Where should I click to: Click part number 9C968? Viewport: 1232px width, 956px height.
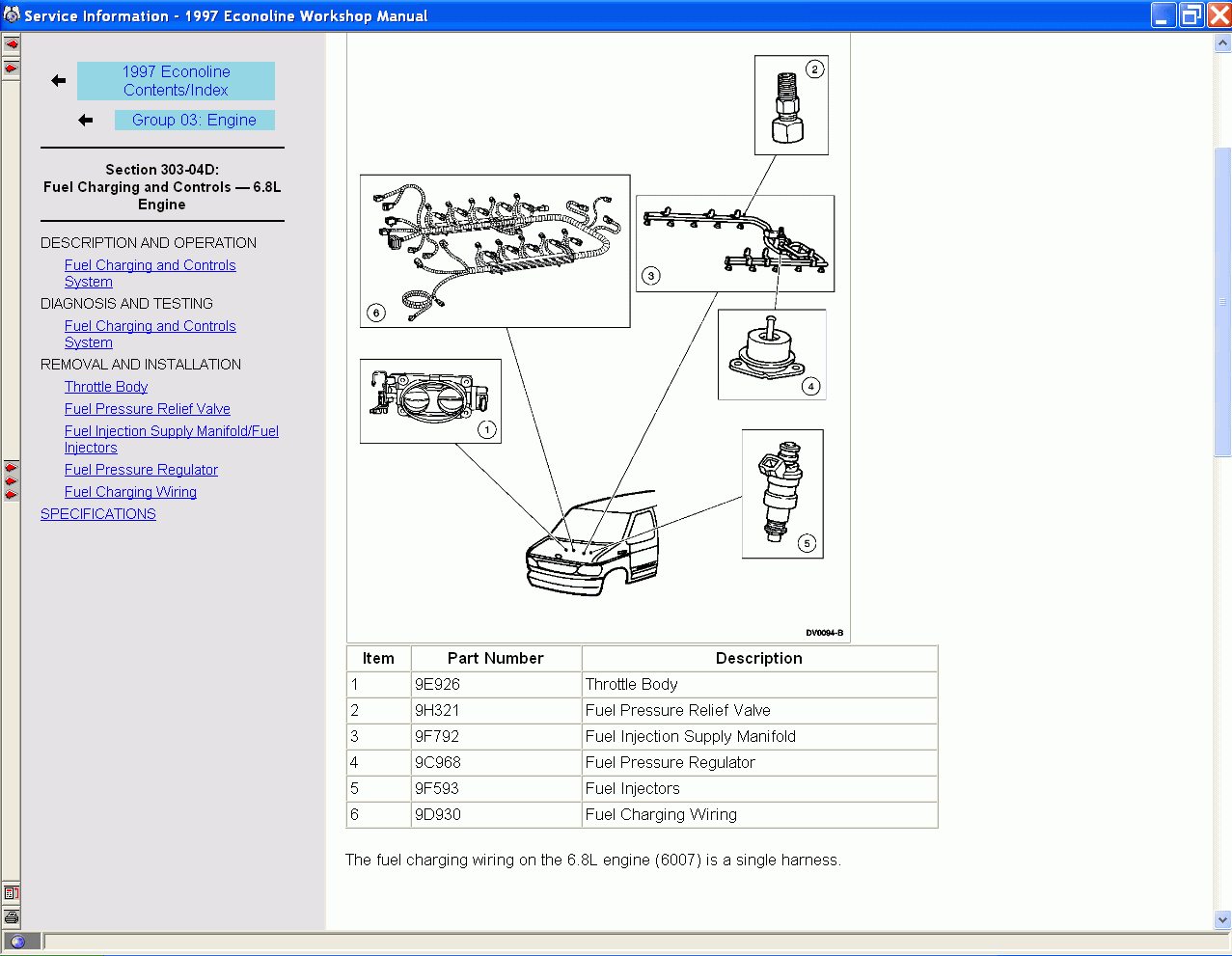coord(438,762)
